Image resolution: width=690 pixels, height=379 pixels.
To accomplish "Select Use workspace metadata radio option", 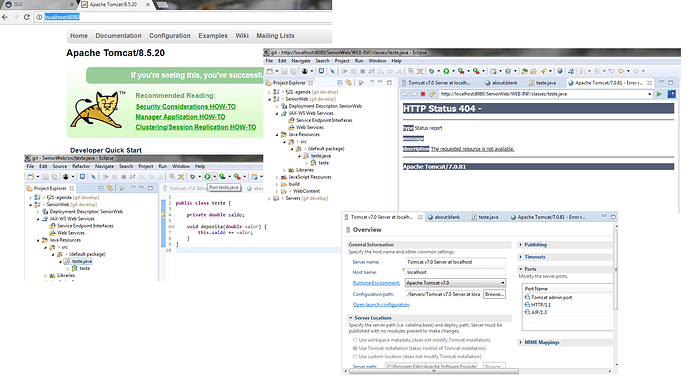I will 355,340.
